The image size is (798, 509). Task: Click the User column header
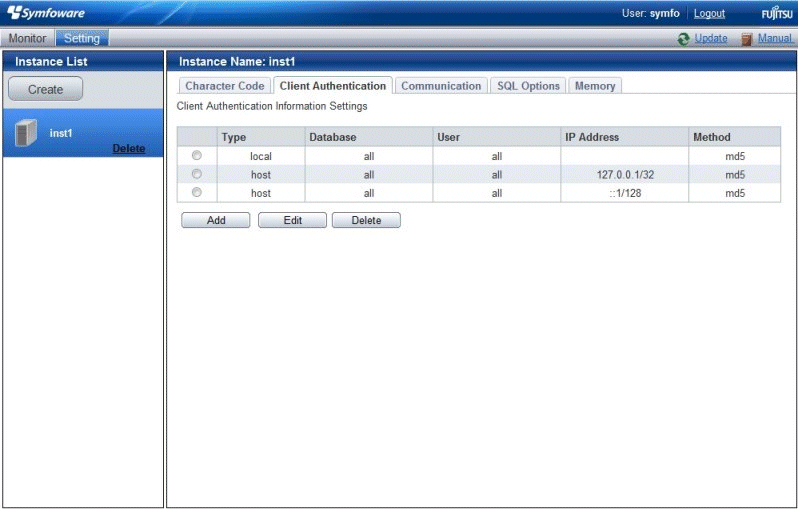point(497,137)
